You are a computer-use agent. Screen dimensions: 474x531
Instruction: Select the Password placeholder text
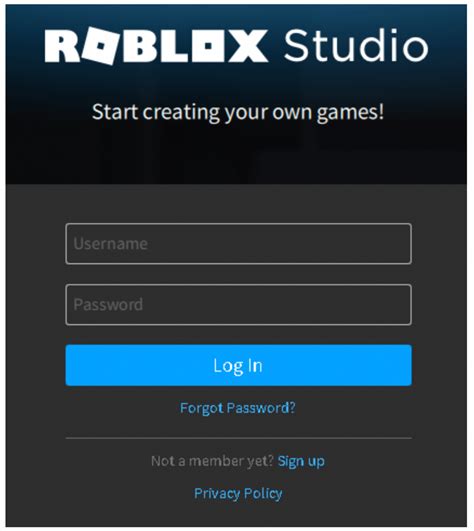point(108,304)
